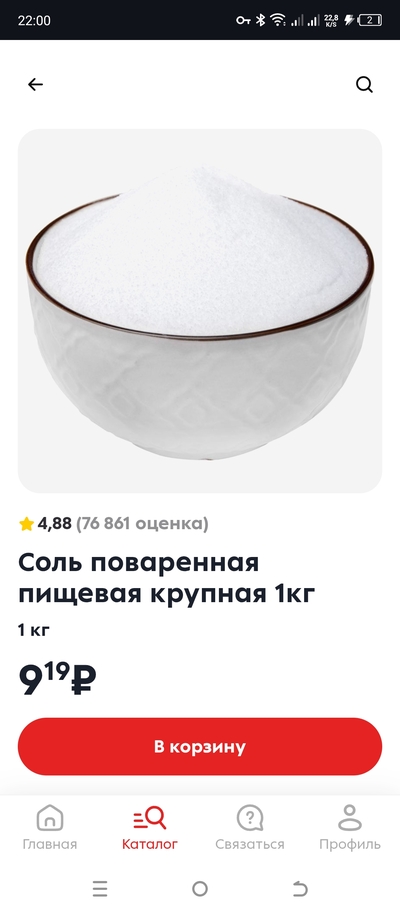
Task: Open the Связаться help tab
Action: click(250, 827)
